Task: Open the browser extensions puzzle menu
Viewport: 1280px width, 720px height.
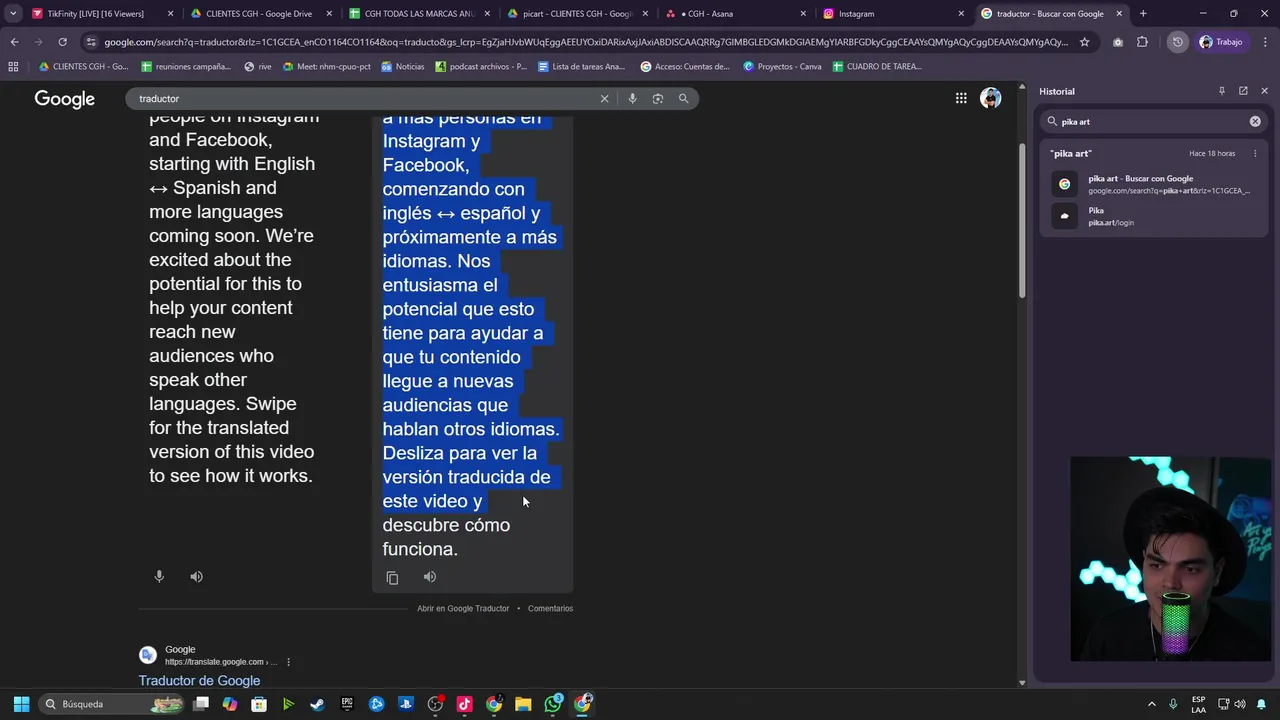Action: [x=1142, y=42]
